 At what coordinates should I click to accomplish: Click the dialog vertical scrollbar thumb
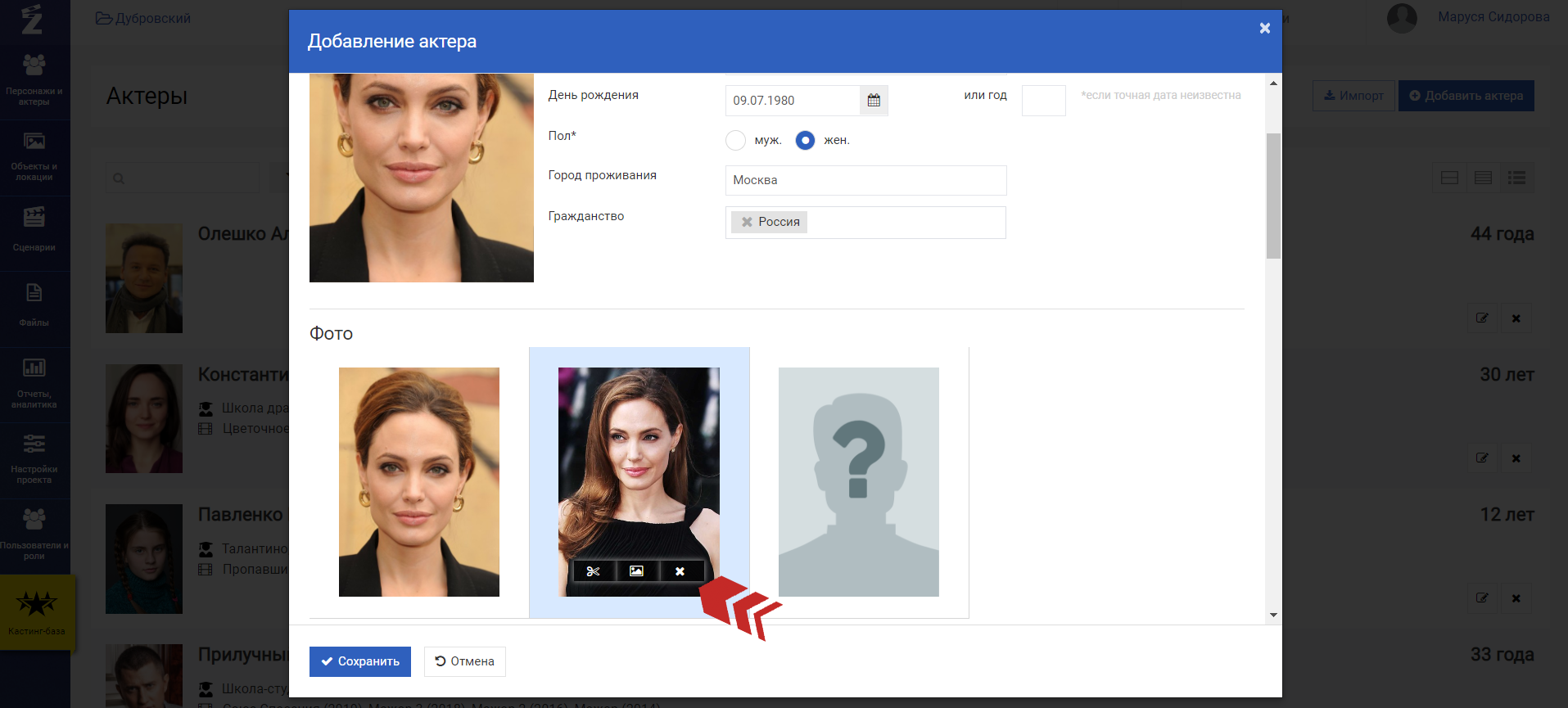1273,196
